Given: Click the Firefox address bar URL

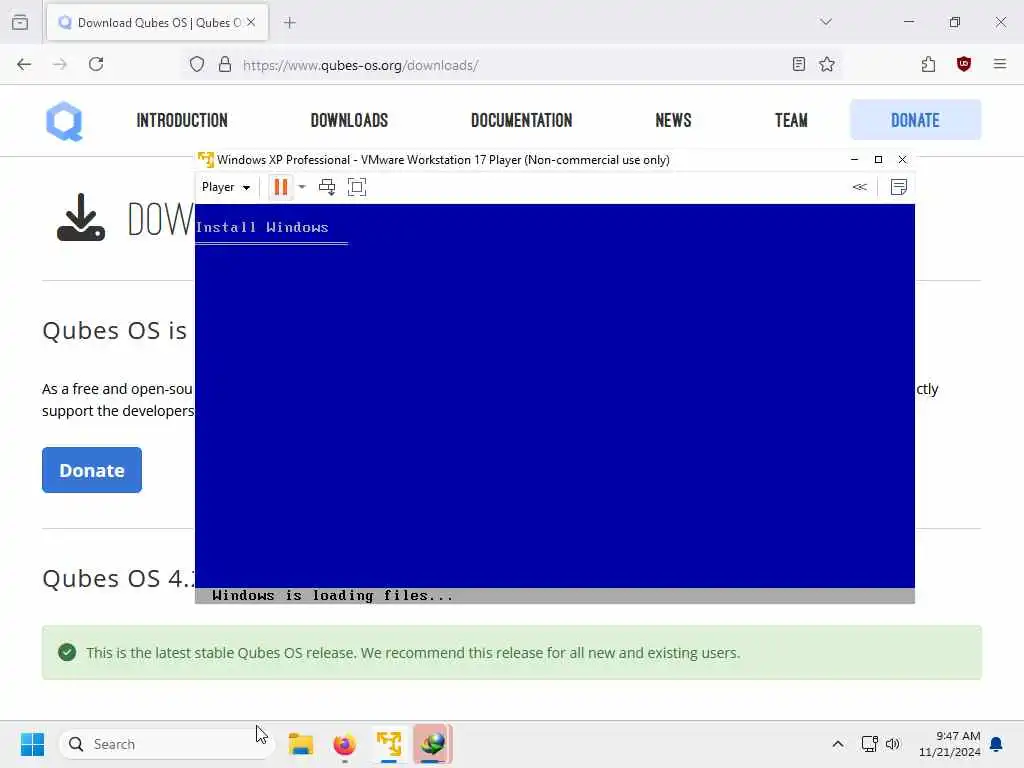Looking at the screenshot, I should [x=360, y=65].
